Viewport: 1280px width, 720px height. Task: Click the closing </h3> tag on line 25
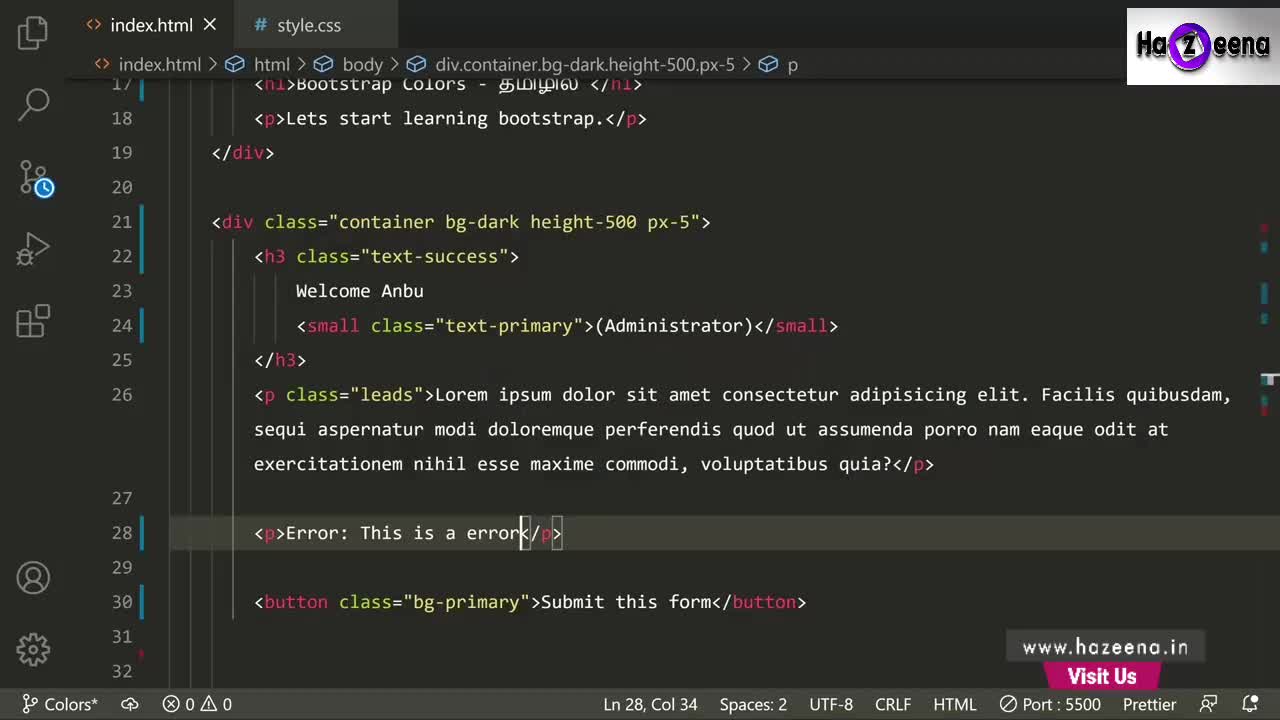point(280,360)
